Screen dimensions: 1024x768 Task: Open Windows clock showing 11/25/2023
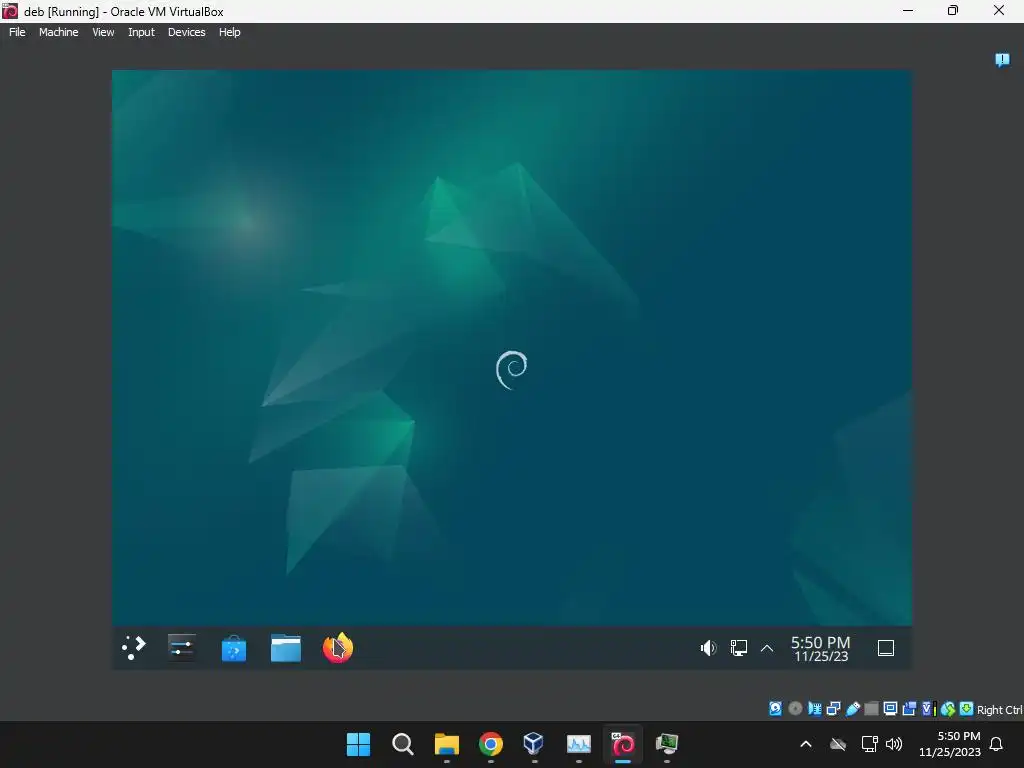tap(950, 744)
